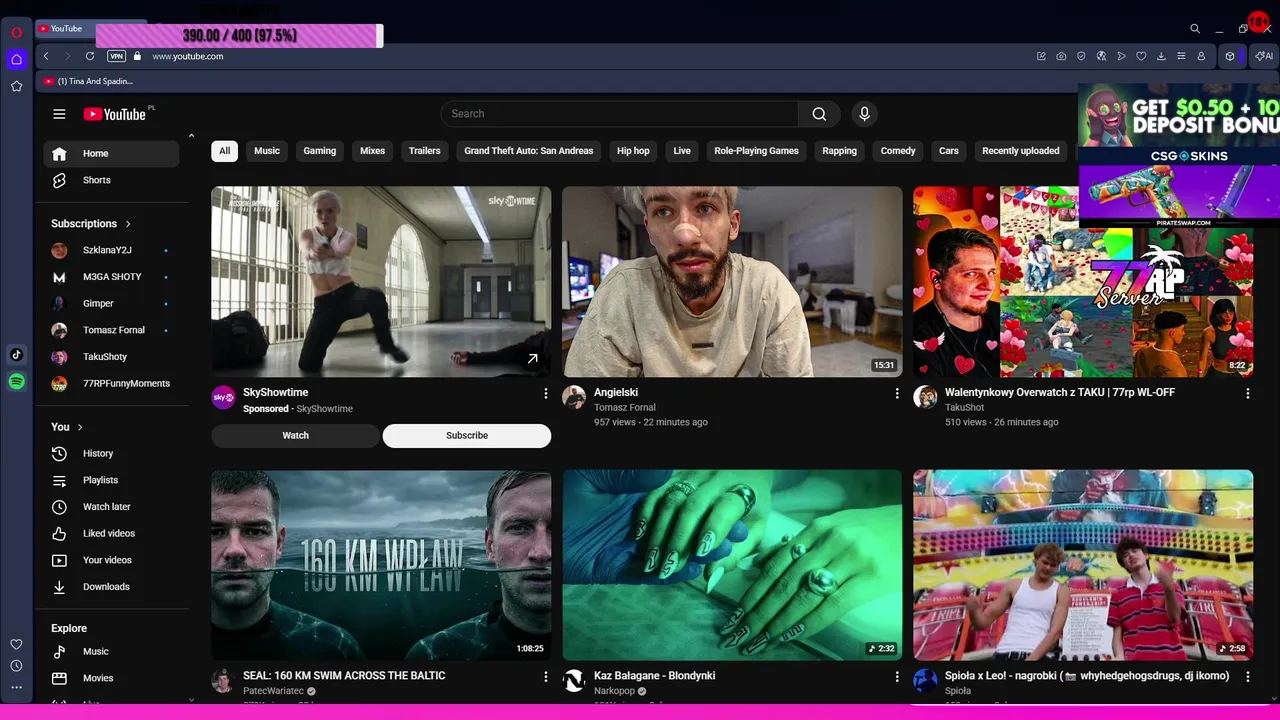The height and width of the screenshot is (720, 1280).
Task: Open 77RPFunnyMoments subscription channel
Action: [111, 384]
